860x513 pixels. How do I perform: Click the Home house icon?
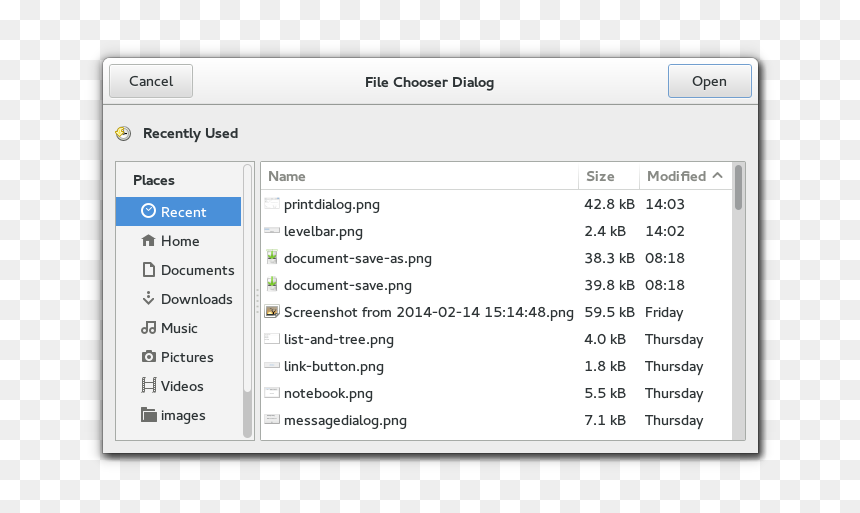coord(148,240)
